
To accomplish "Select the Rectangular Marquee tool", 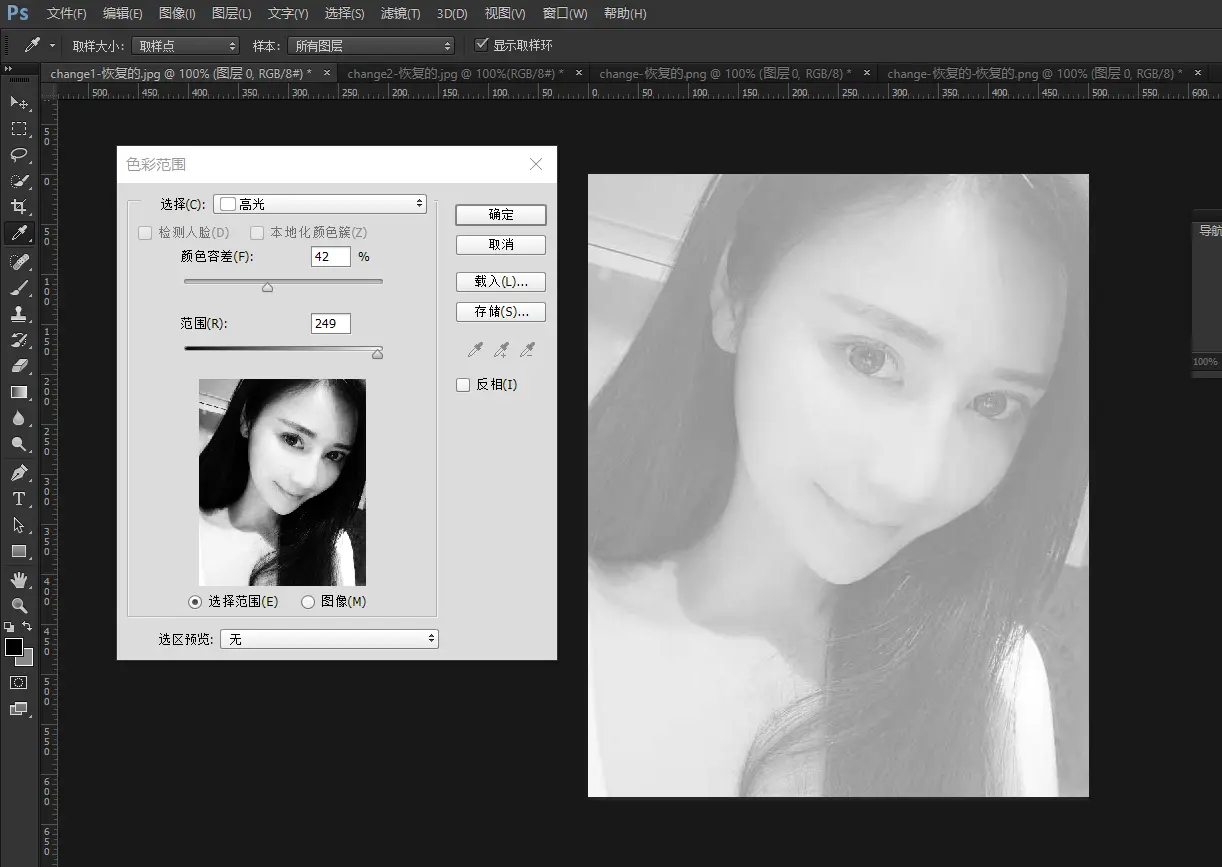I will point(19,128).
